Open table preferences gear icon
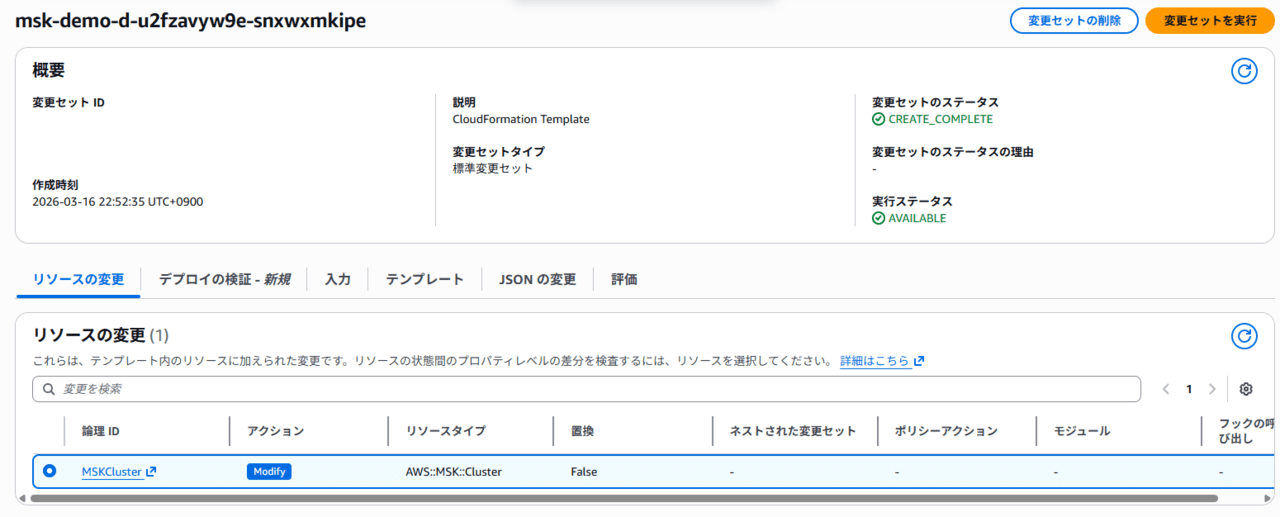 1246,389
